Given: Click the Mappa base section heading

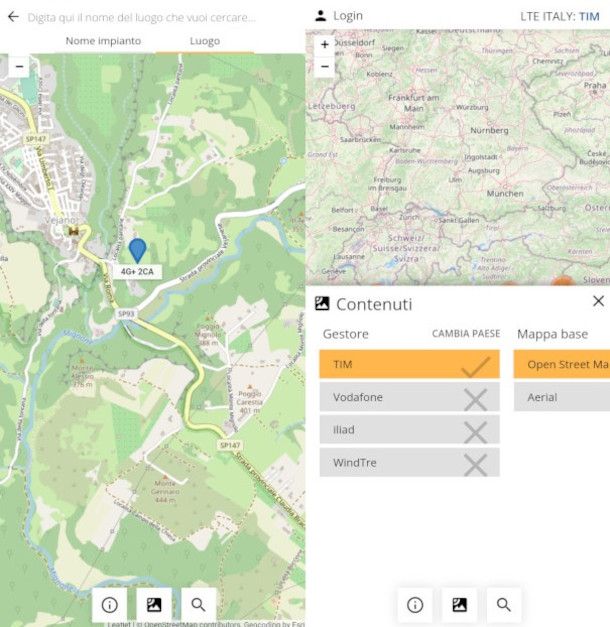Looking at the screenshot, I should [552, 334].
